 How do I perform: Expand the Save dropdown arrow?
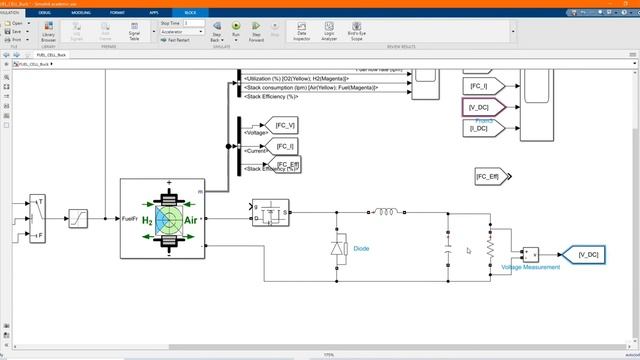point(27,31)
